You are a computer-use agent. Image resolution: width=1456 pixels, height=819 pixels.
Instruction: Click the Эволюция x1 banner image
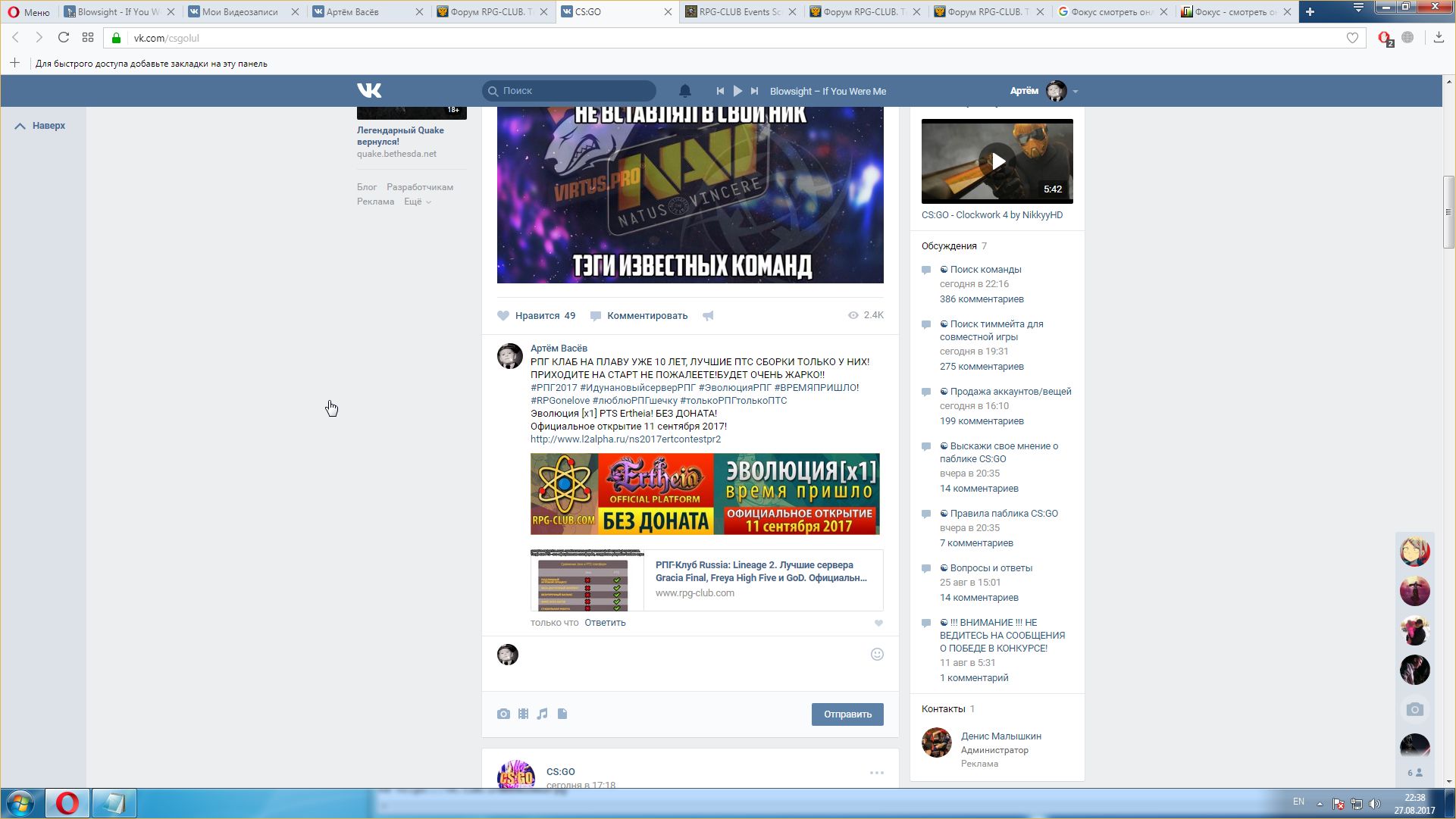point(705,494)
